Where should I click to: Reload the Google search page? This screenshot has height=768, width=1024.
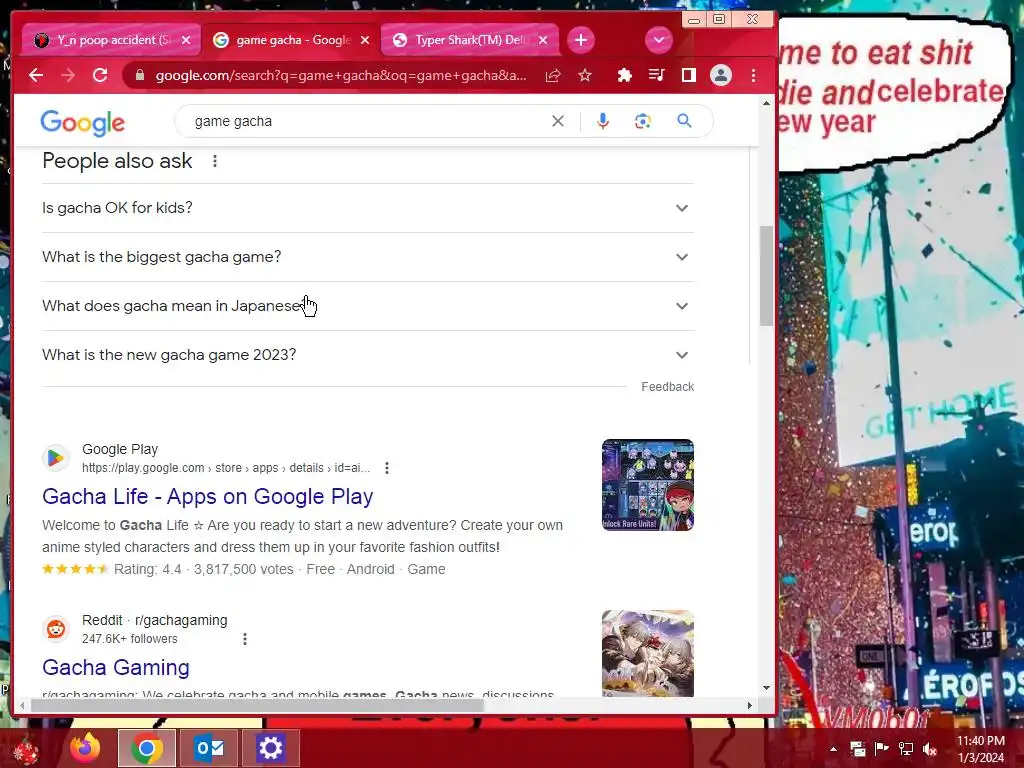[100, 75]
